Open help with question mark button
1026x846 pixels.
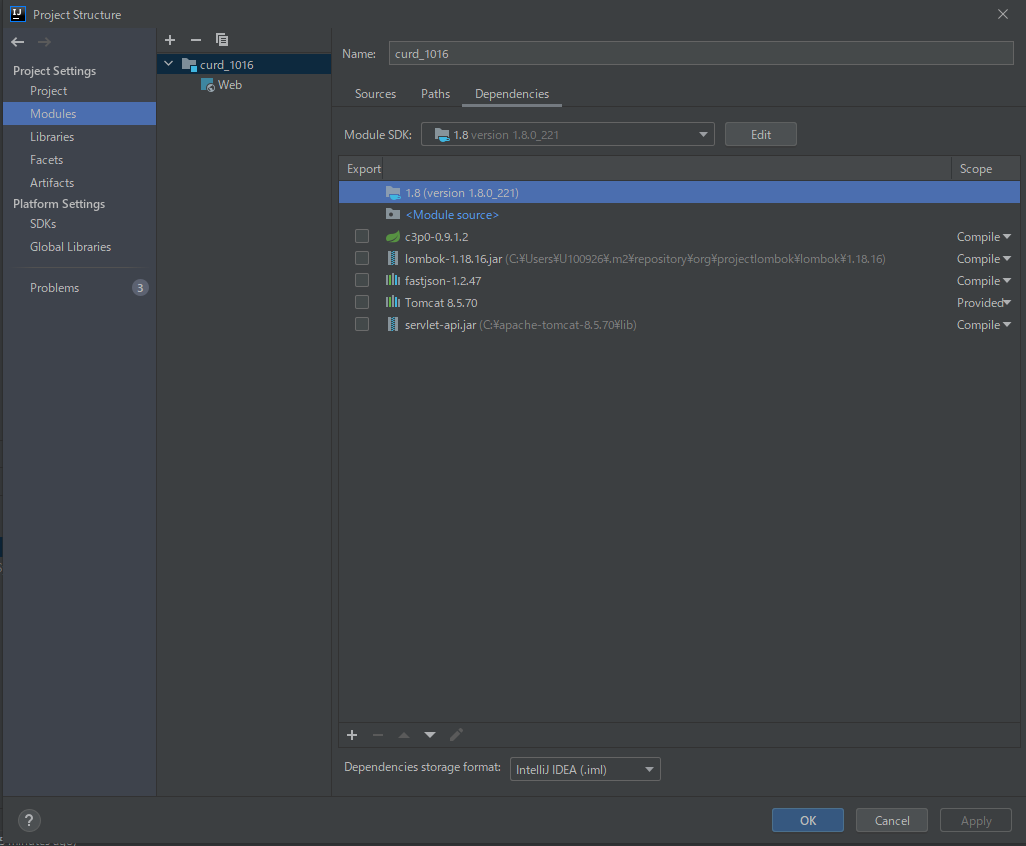[29, 820]
